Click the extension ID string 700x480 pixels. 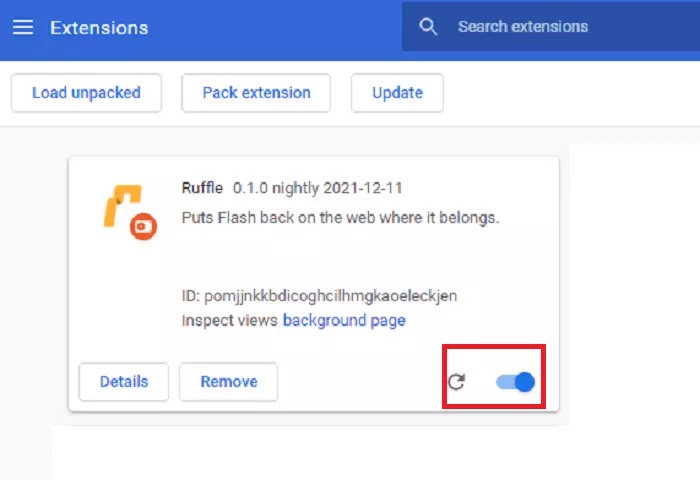[x=320, y=297]
